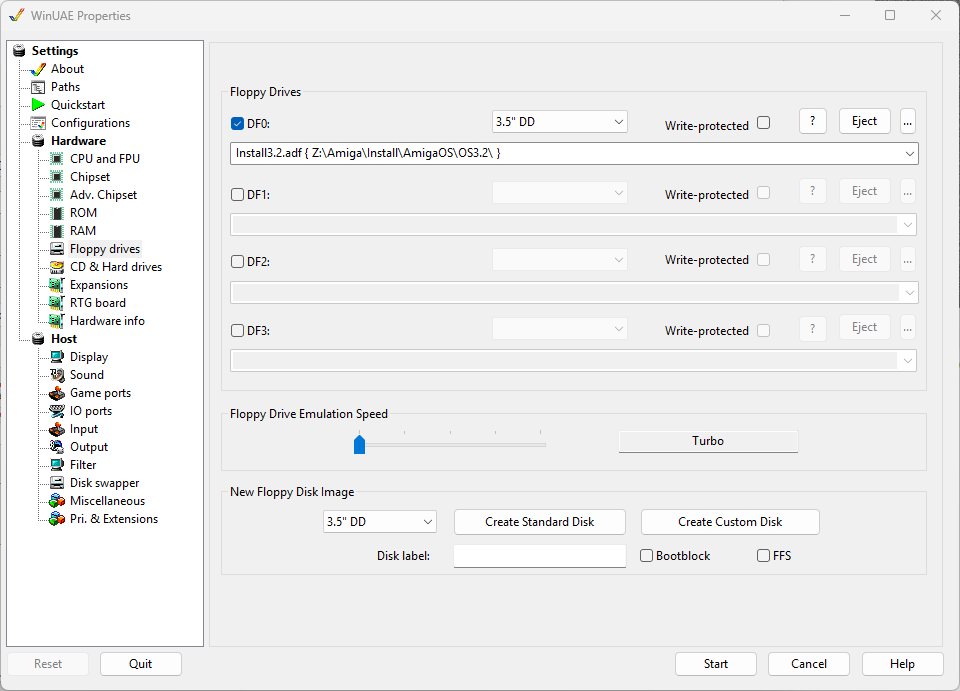Disable the DF0 floppy drive checkbox
The width and height of the screenshot is (960, 691).
click(237, 124)
